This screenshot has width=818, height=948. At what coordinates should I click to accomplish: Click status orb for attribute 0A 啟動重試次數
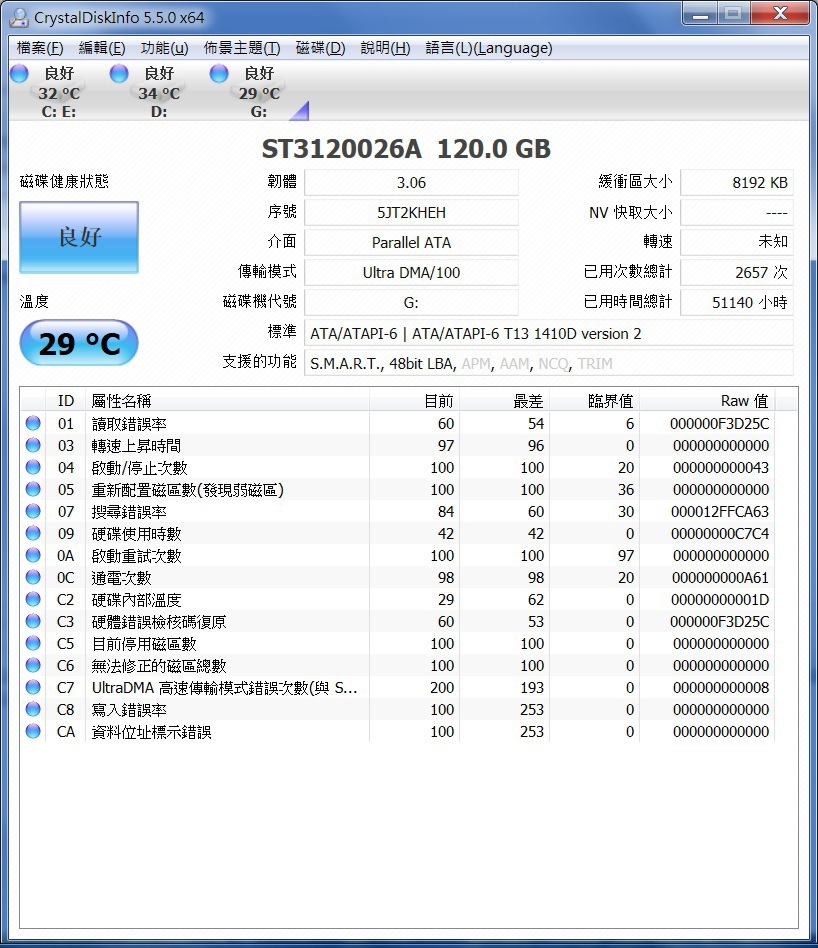click(33, 555)
